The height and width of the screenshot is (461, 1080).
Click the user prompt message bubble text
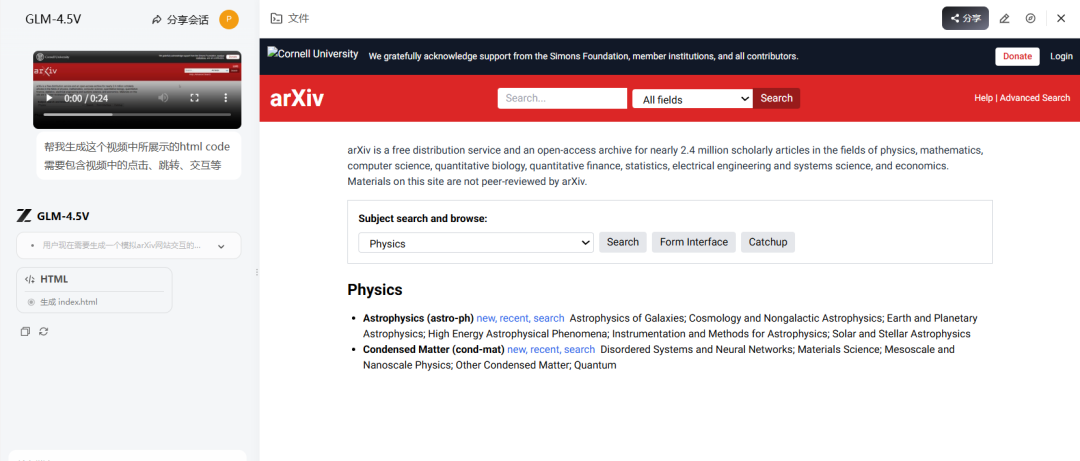[137, 156]
